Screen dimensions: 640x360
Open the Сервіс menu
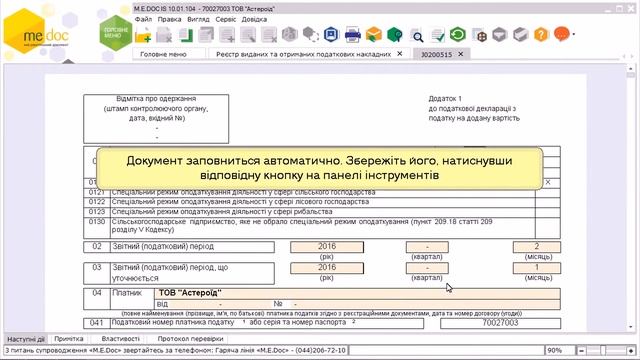(226, 19)
